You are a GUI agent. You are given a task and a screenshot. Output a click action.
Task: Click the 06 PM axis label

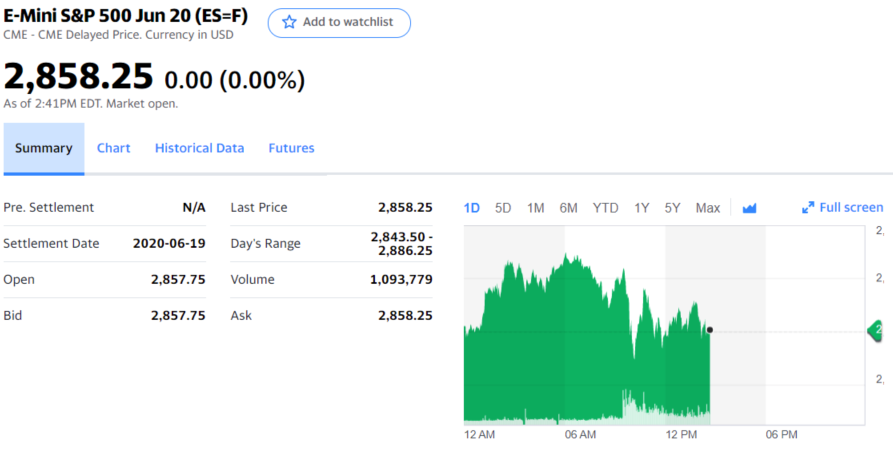click(x=781, y=435)
